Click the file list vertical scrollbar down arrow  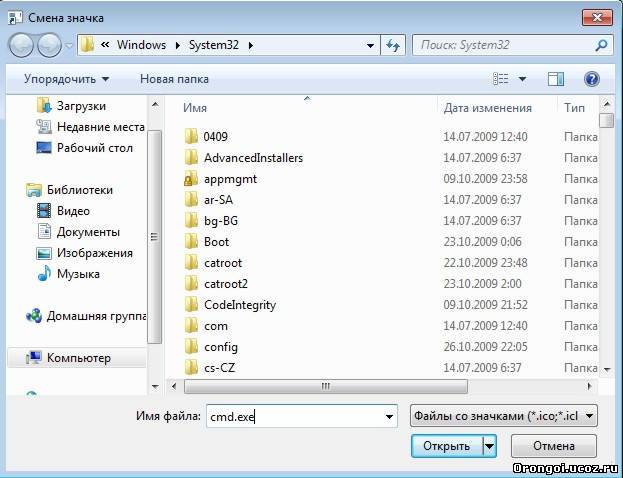coord(607,370)
